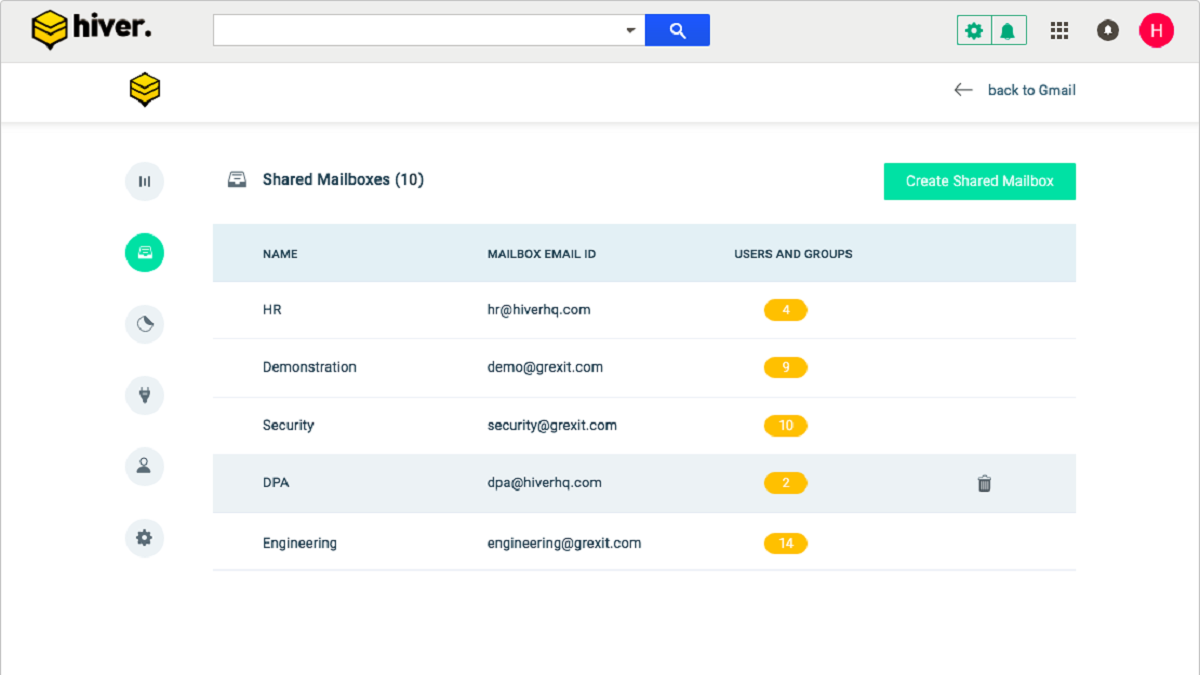Open sidebar Settings gear icon
Viewport: 1200px width, 675px height.
(x=144, y=538)
